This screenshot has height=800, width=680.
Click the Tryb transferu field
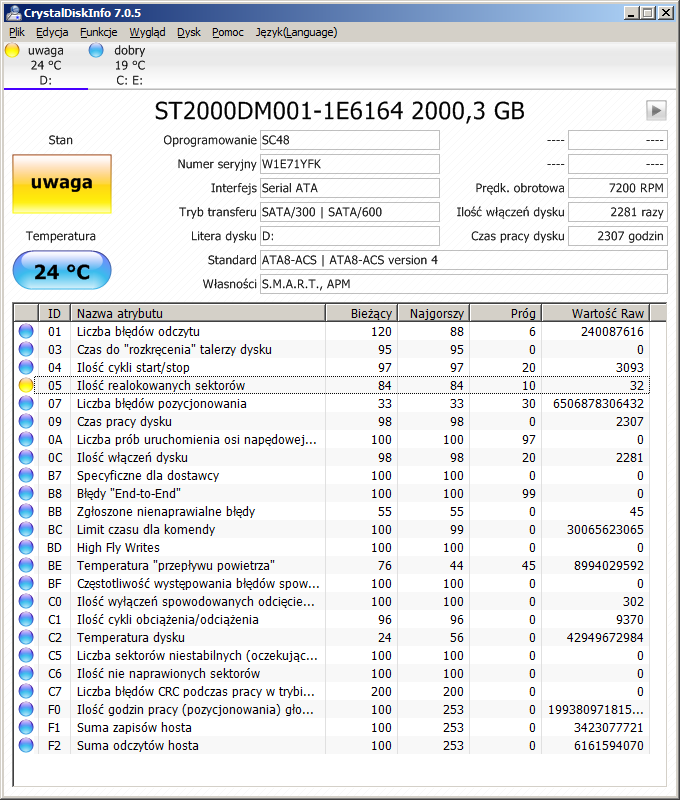(349, 212)
